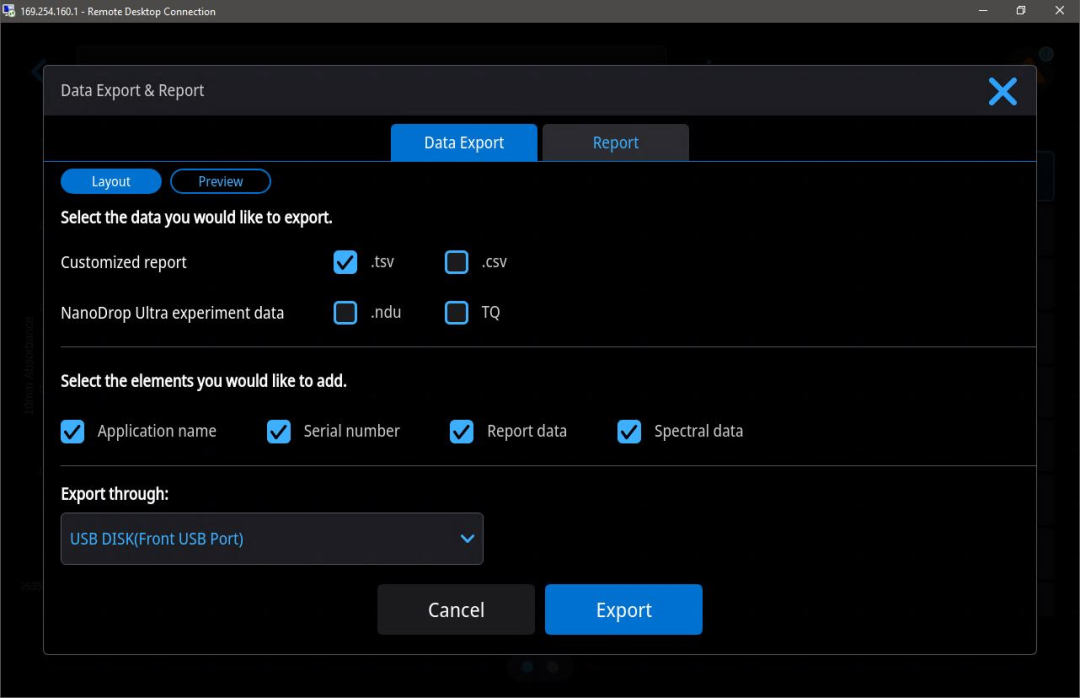
Task: Select the Layout view button
Action: pos(111,181)
